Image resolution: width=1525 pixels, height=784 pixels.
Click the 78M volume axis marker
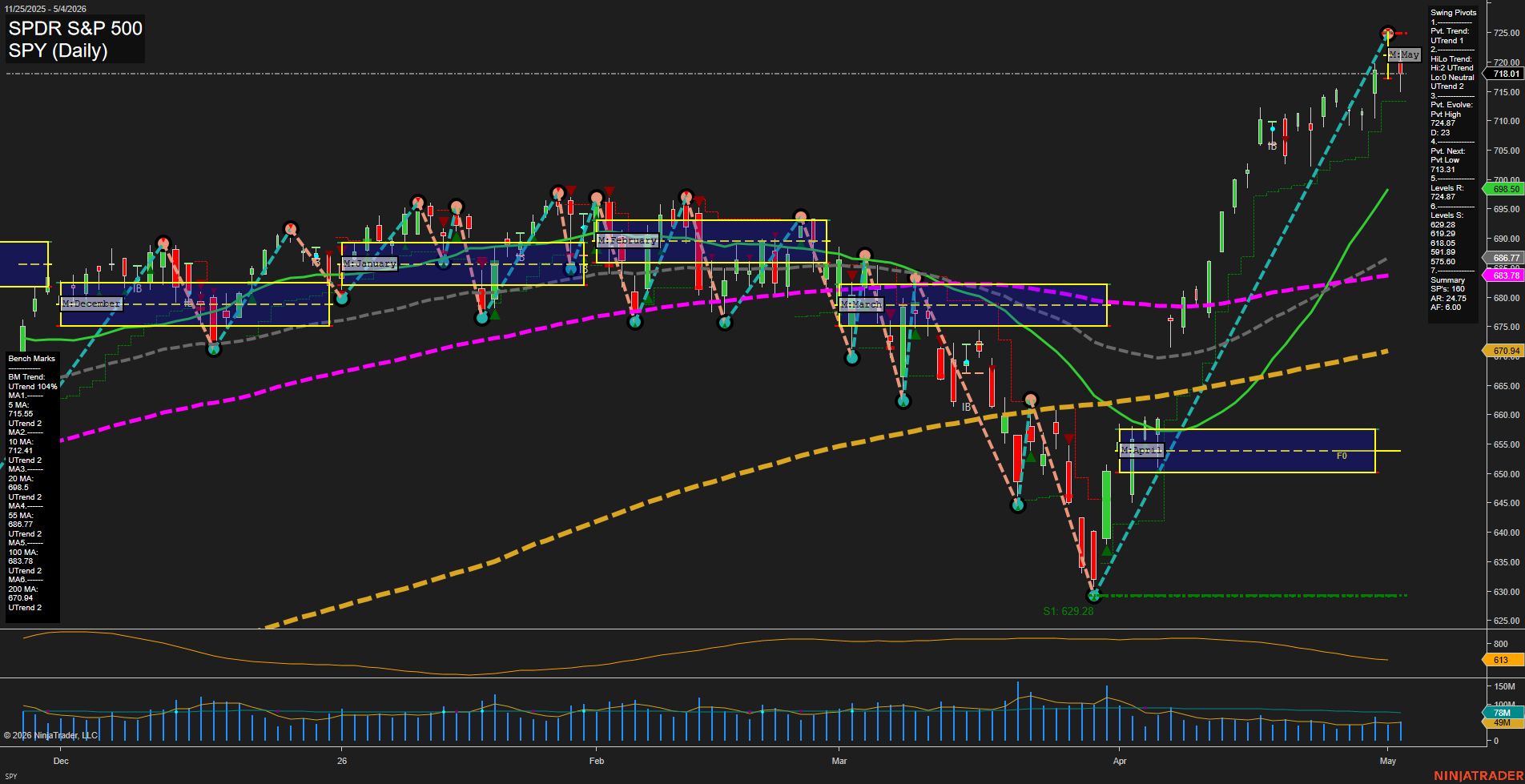(1503, 713)
